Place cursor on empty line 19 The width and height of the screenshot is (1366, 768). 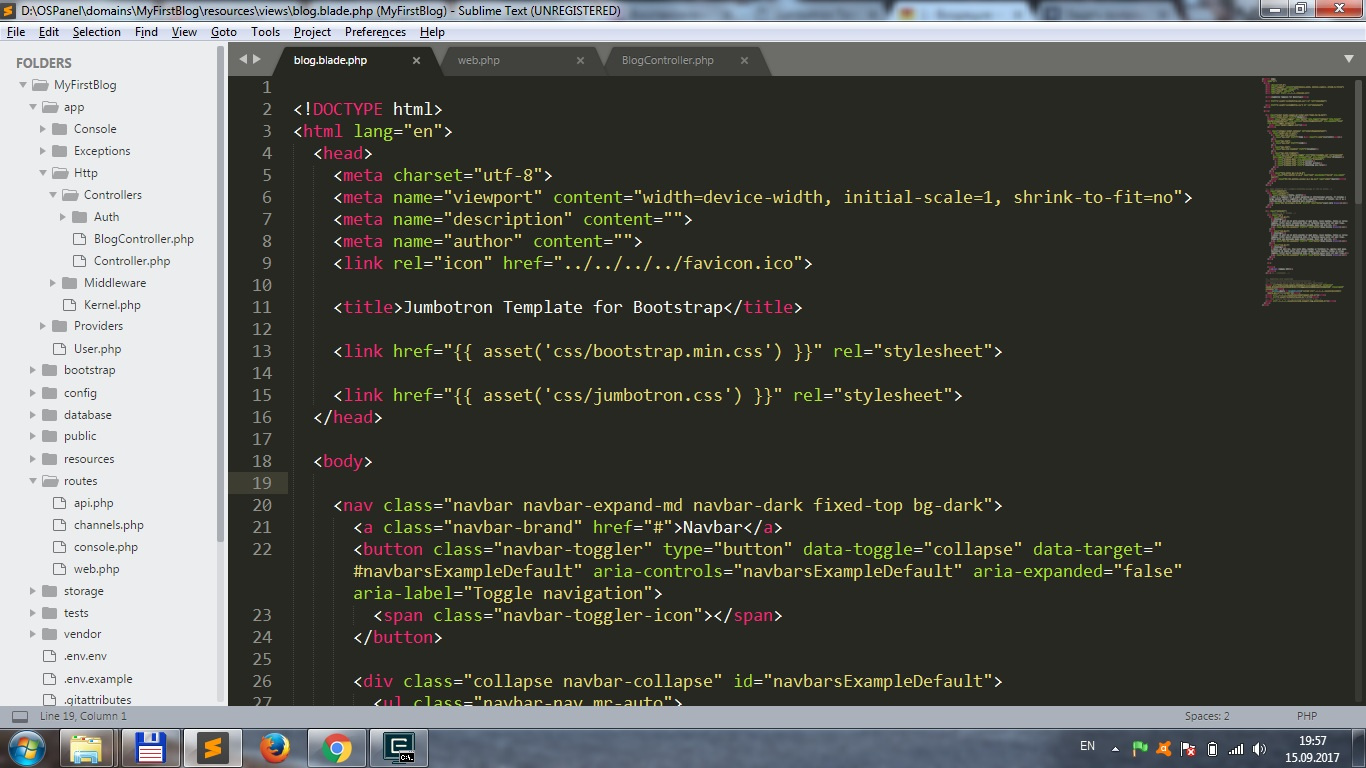pos(796,483)
